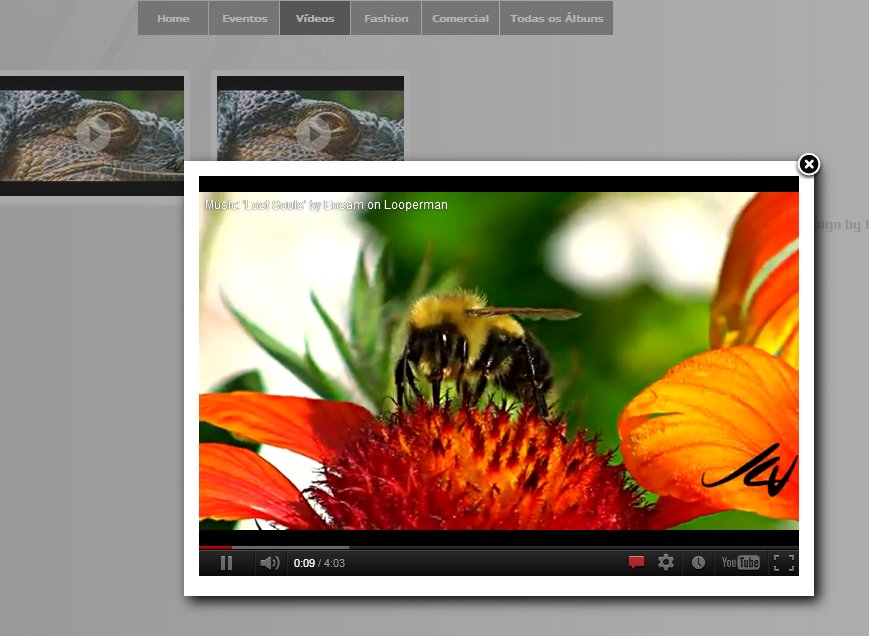This screenshot has width=869, height=636.
Task: Open the Home menu item
Action: [173, 18]
